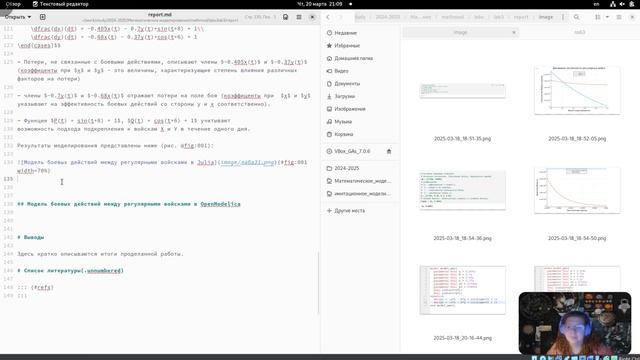Place cursor on the '# Выводы' heading line
This screenshot has width=640, height=360.
(x=31, y=237)
